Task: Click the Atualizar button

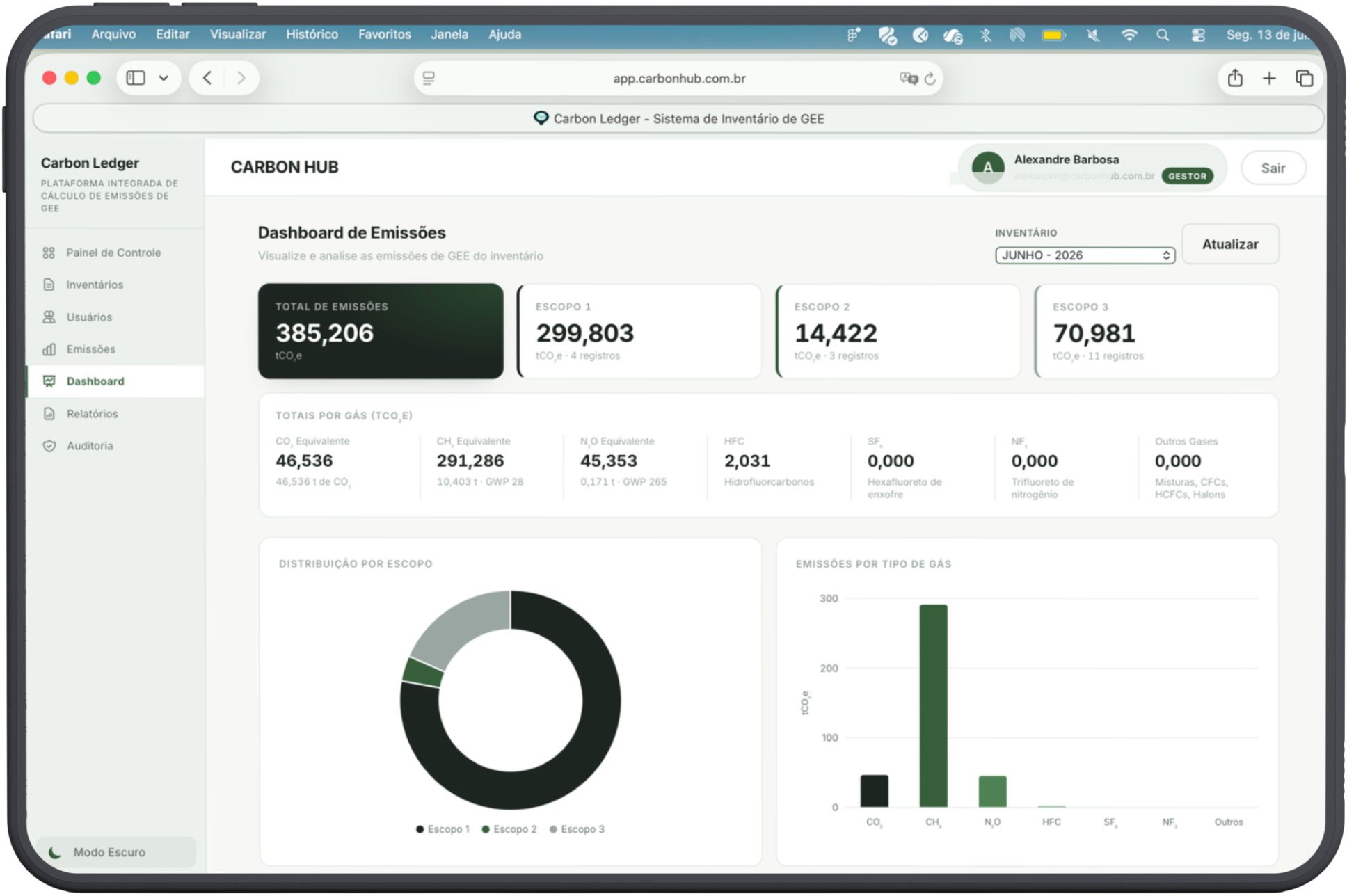Action: coord(1230,244)
